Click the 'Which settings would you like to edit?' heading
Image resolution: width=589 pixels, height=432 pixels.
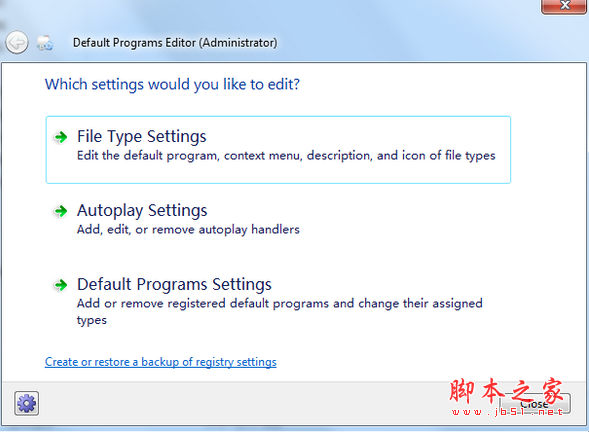click(x=172, y=85)
